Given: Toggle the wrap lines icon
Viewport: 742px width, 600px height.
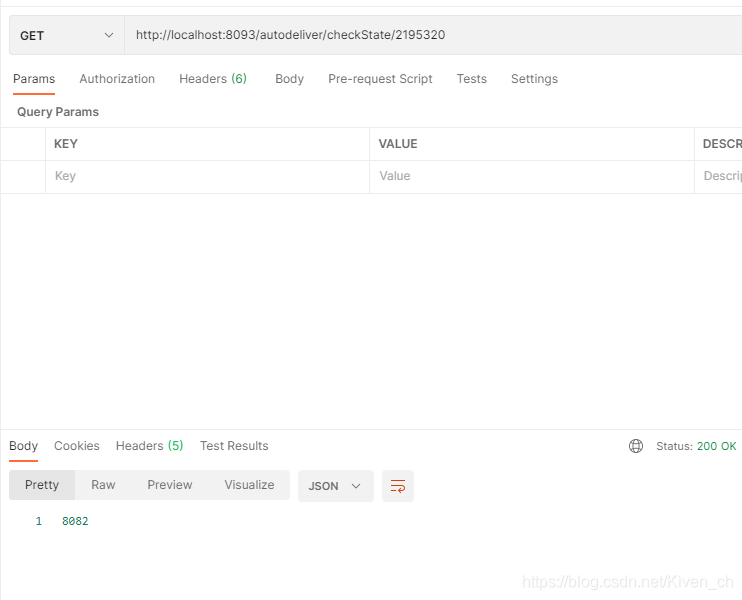Looking at the screenshot, I should 398,486.
